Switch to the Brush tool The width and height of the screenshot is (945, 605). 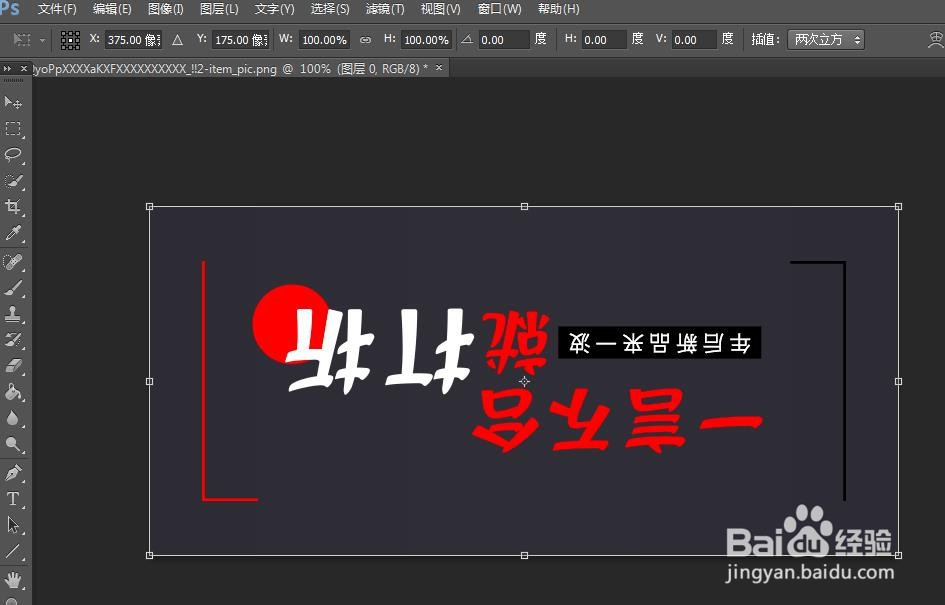pyautogui.click(x=13, y=287)
